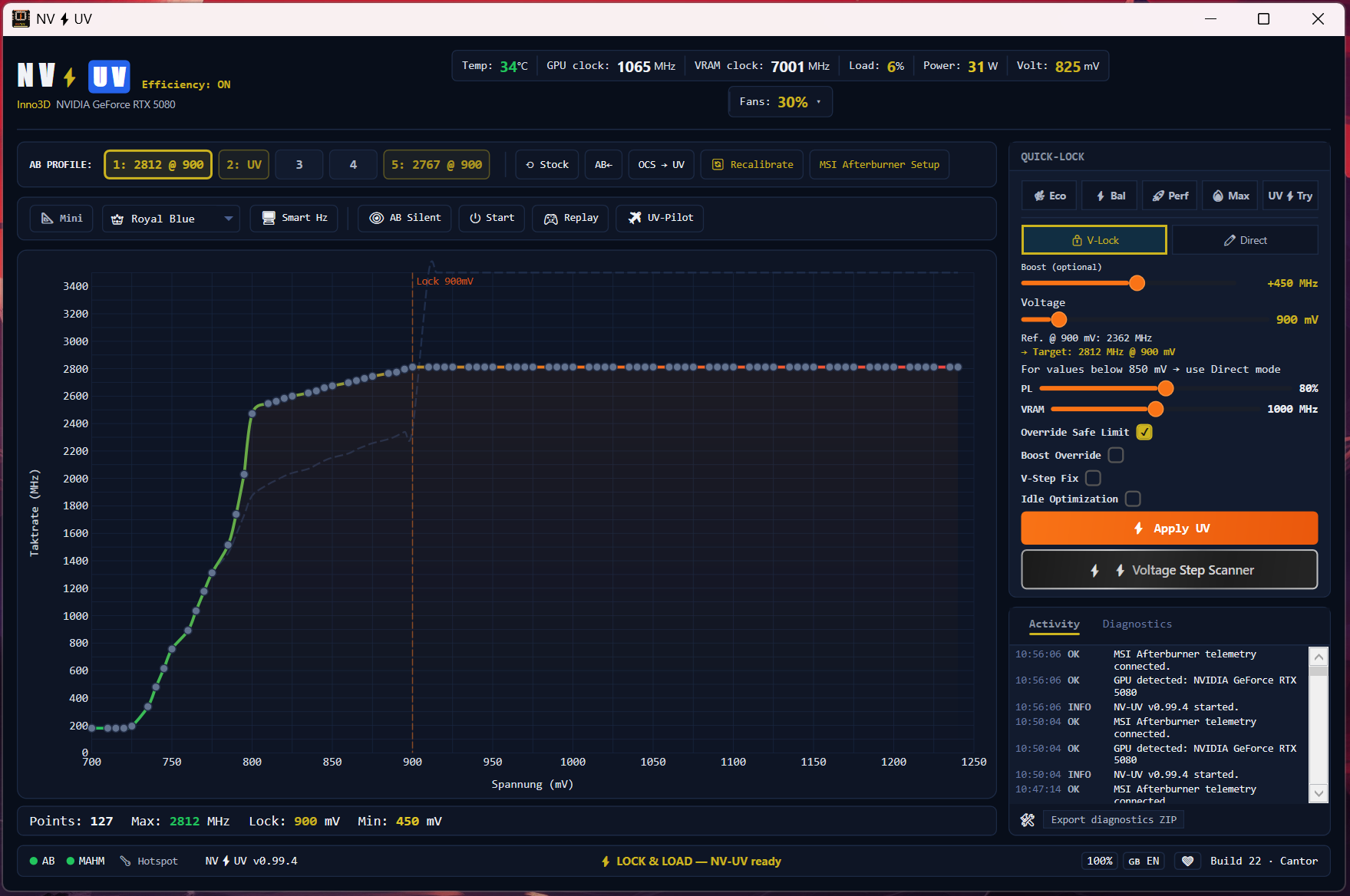Select the Eco quick-lock preset
Viewport: 1350px width, 896px height.
point(1049,196)
